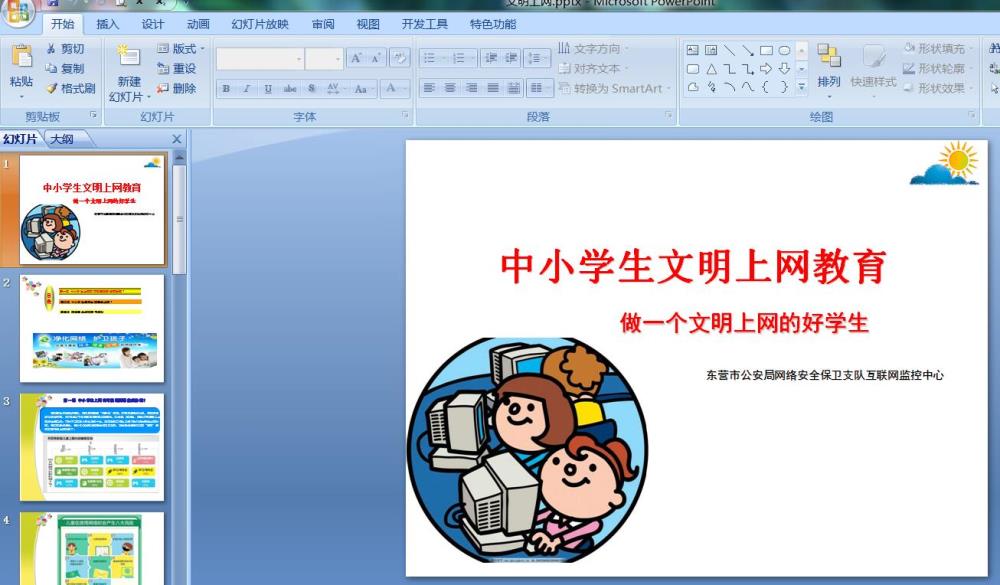
Task: Toggle Strikethrough (abc) formatting
Action: click(x=290, y=89)
